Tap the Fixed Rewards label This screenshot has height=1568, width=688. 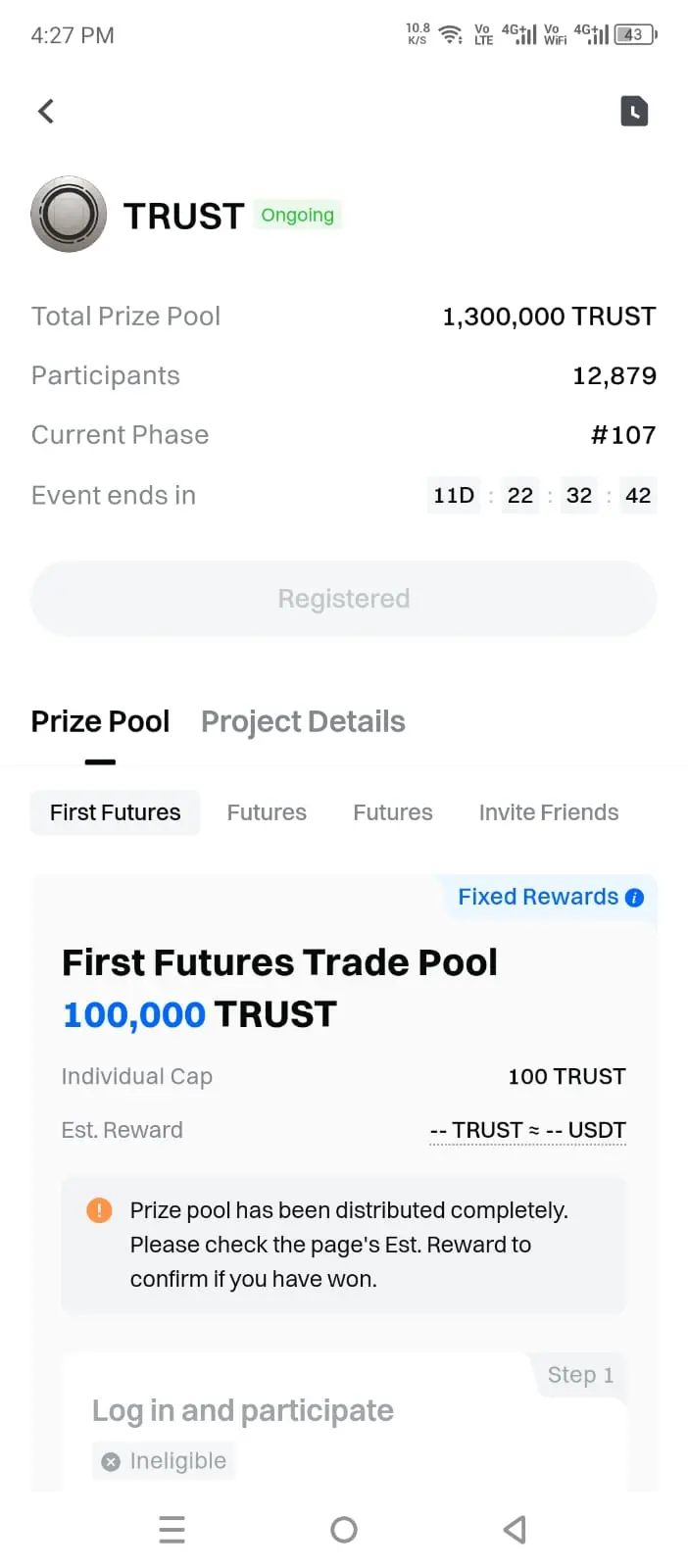pos(538,897)
